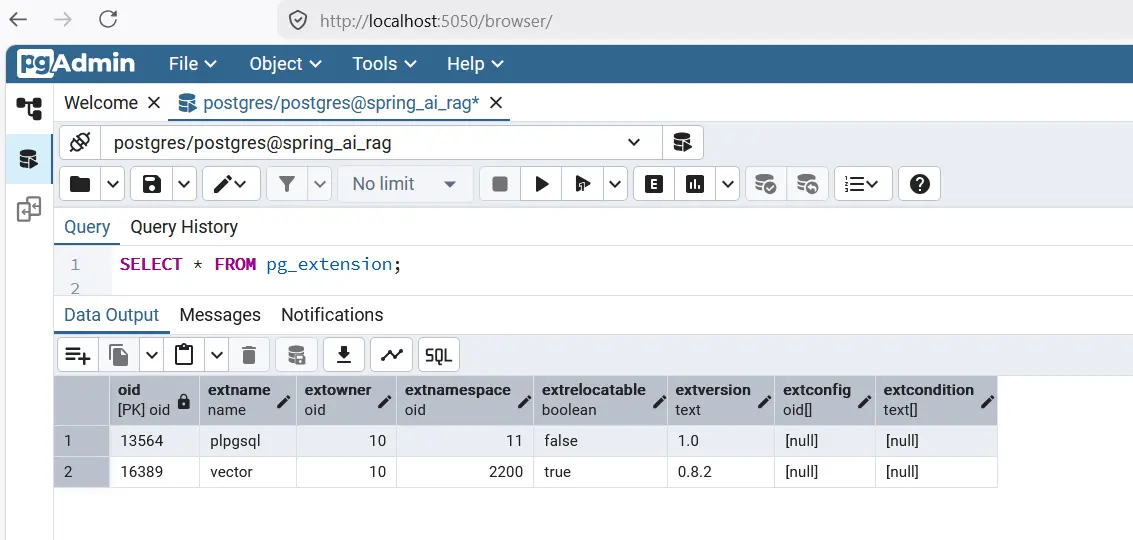The height and width of the screenshot is (540, 1133).
Task: Expand the execute options dropdown arrow
Action: point(615,184)
